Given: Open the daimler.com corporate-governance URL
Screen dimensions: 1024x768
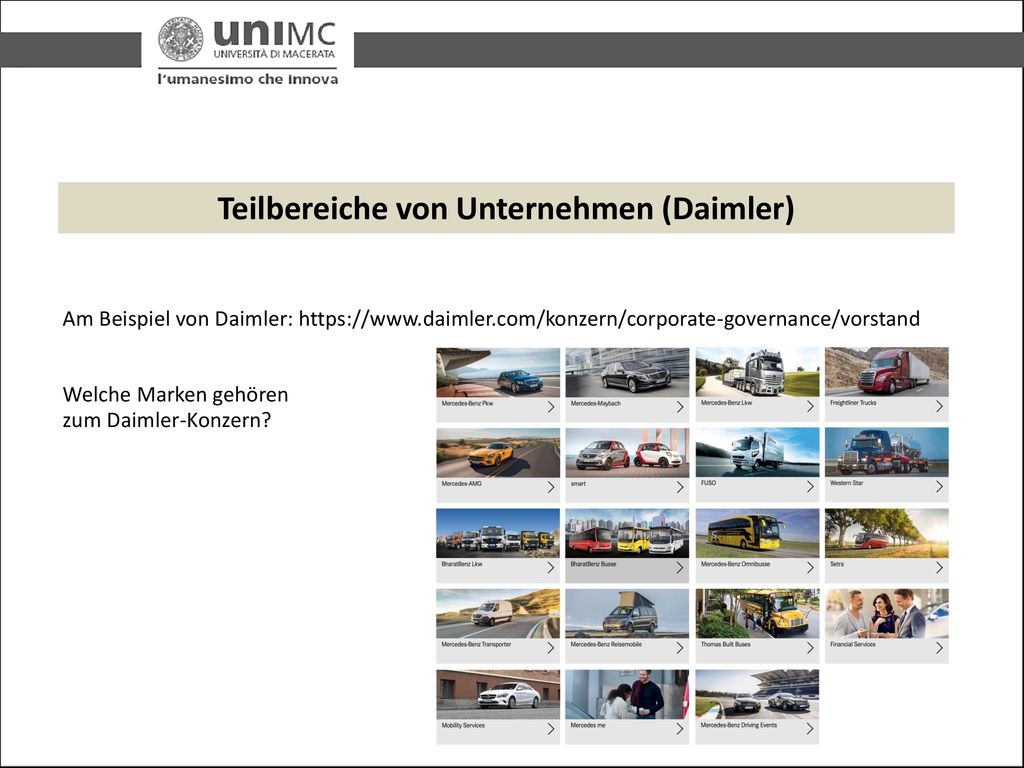Looking at the screenshot, I should pos(609,319).
